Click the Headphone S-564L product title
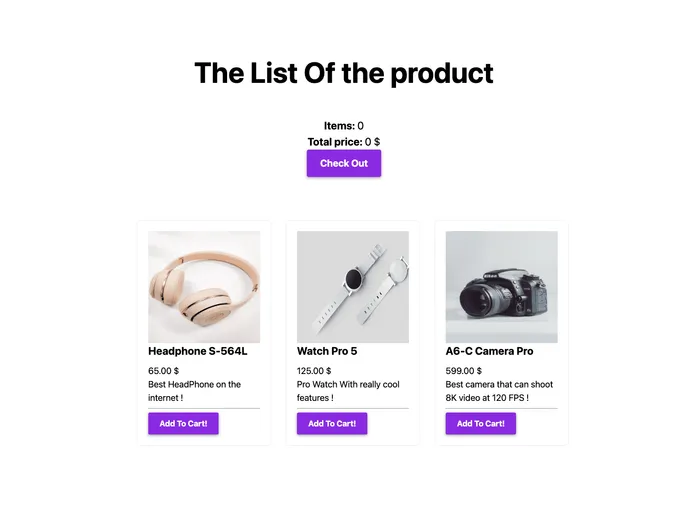Screen dimensions: 688x512 [x=197, y=352]
